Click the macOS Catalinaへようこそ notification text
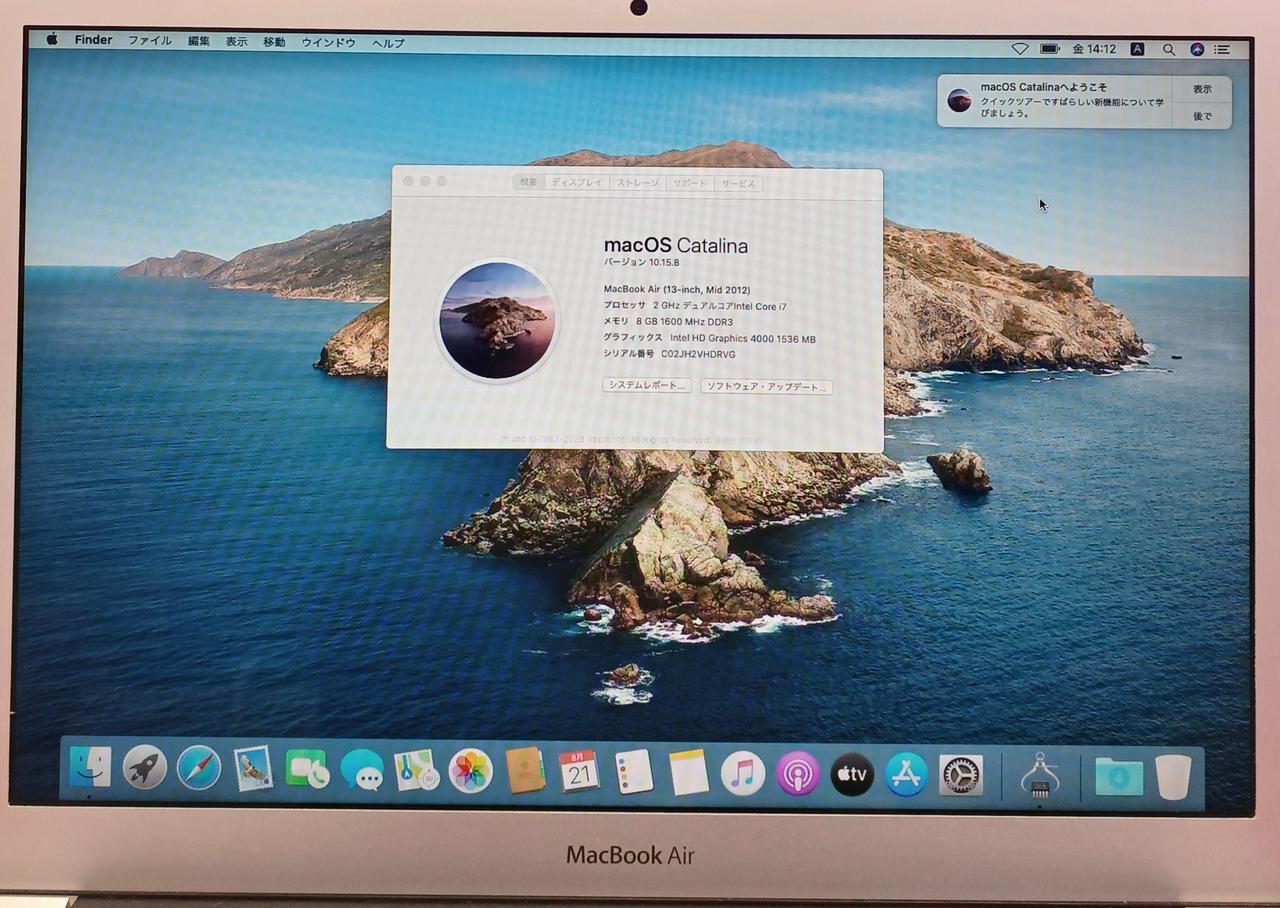 [x=1044, y=87]
